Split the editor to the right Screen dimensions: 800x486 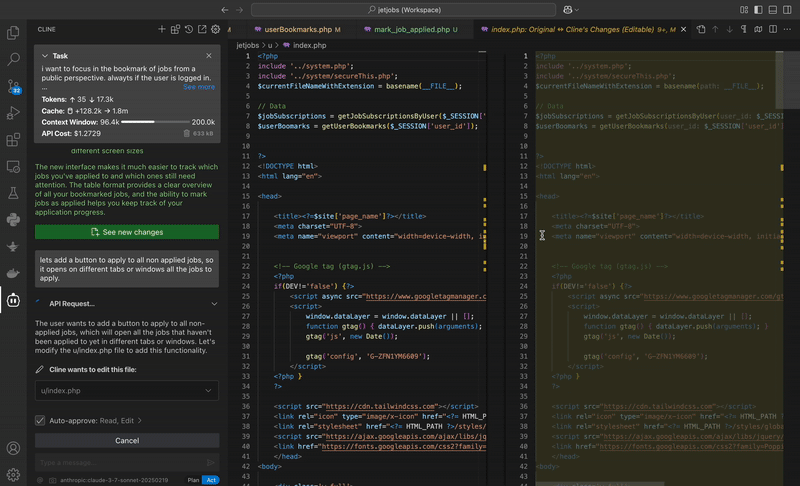(773, 30)
